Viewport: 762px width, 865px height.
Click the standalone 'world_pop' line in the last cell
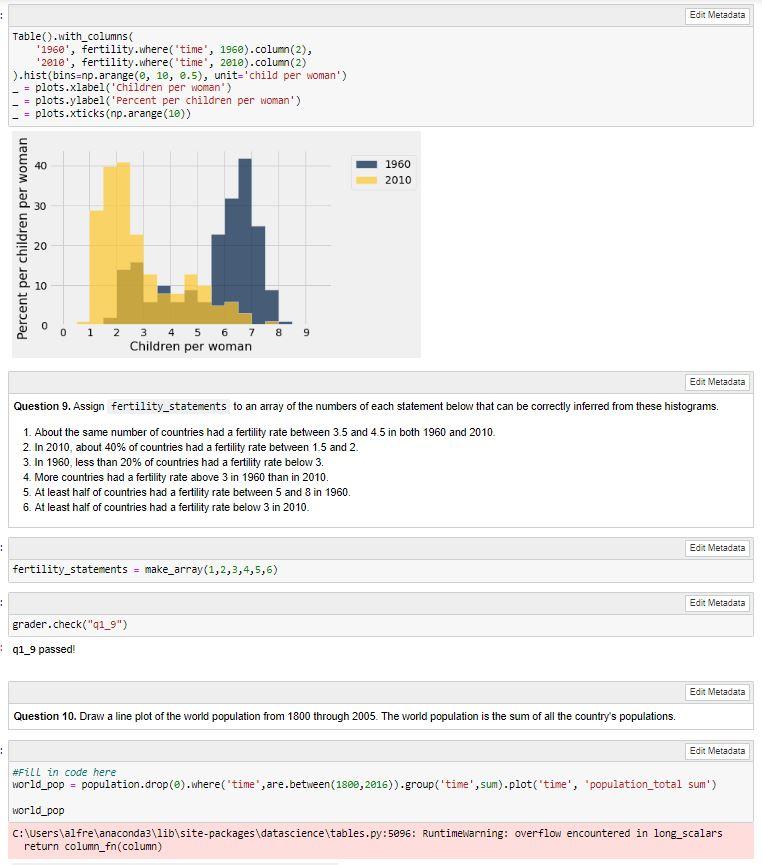(38, 810)
